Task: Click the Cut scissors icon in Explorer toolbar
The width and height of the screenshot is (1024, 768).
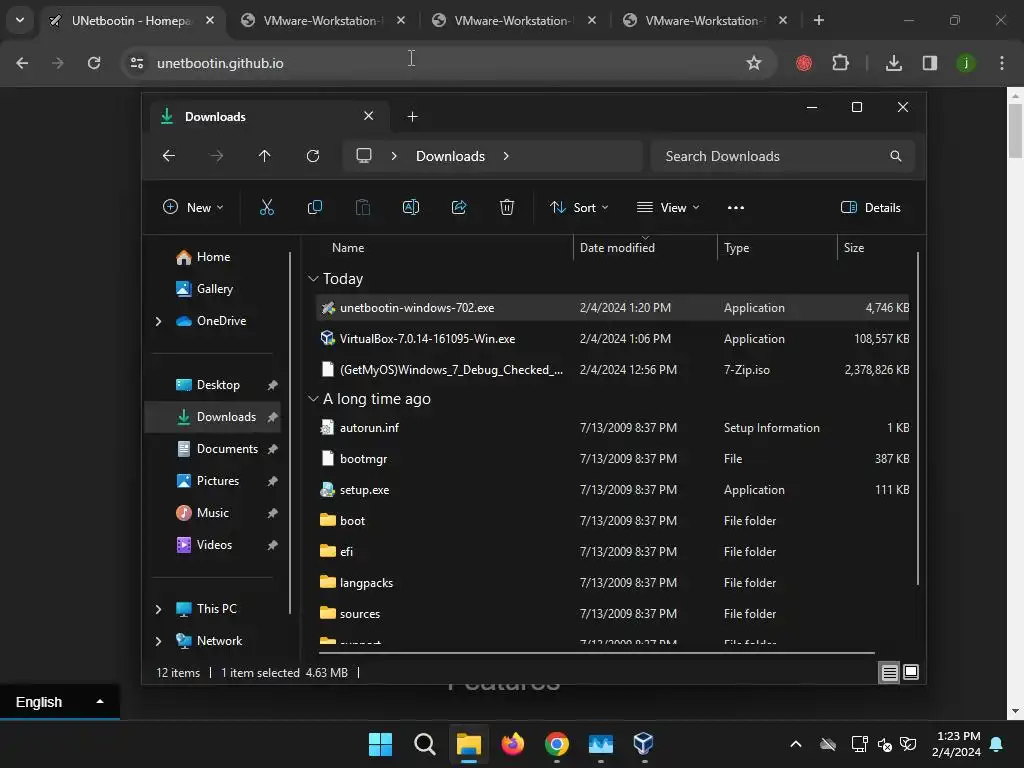Action: pyautogui.click(x=266, y=208)
